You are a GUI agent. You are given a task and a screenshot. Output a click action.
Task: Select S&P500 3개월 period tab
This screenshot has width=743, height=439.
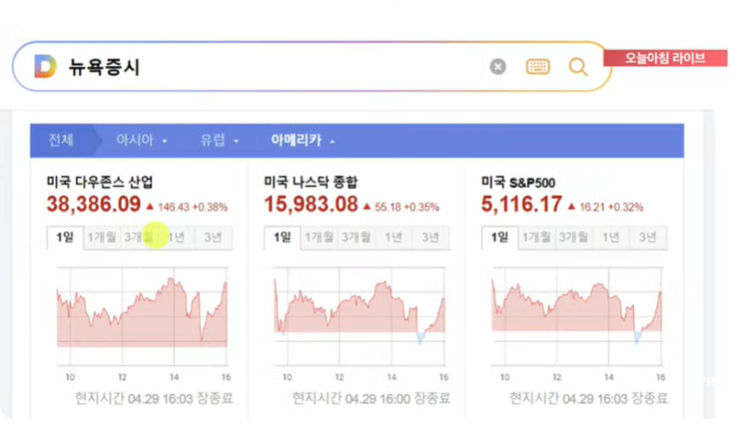coord(573,237)
